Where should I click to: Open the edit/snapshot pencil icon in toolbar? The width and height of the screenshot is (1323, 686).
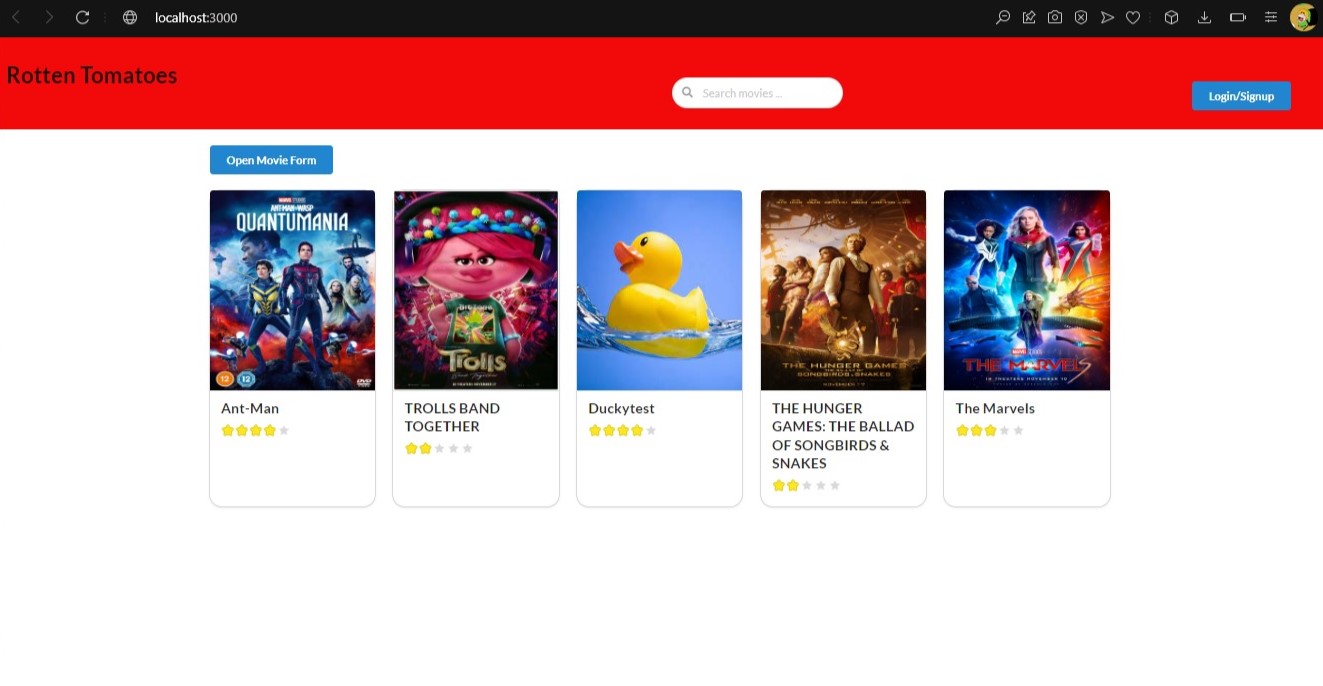point(1029,17)
